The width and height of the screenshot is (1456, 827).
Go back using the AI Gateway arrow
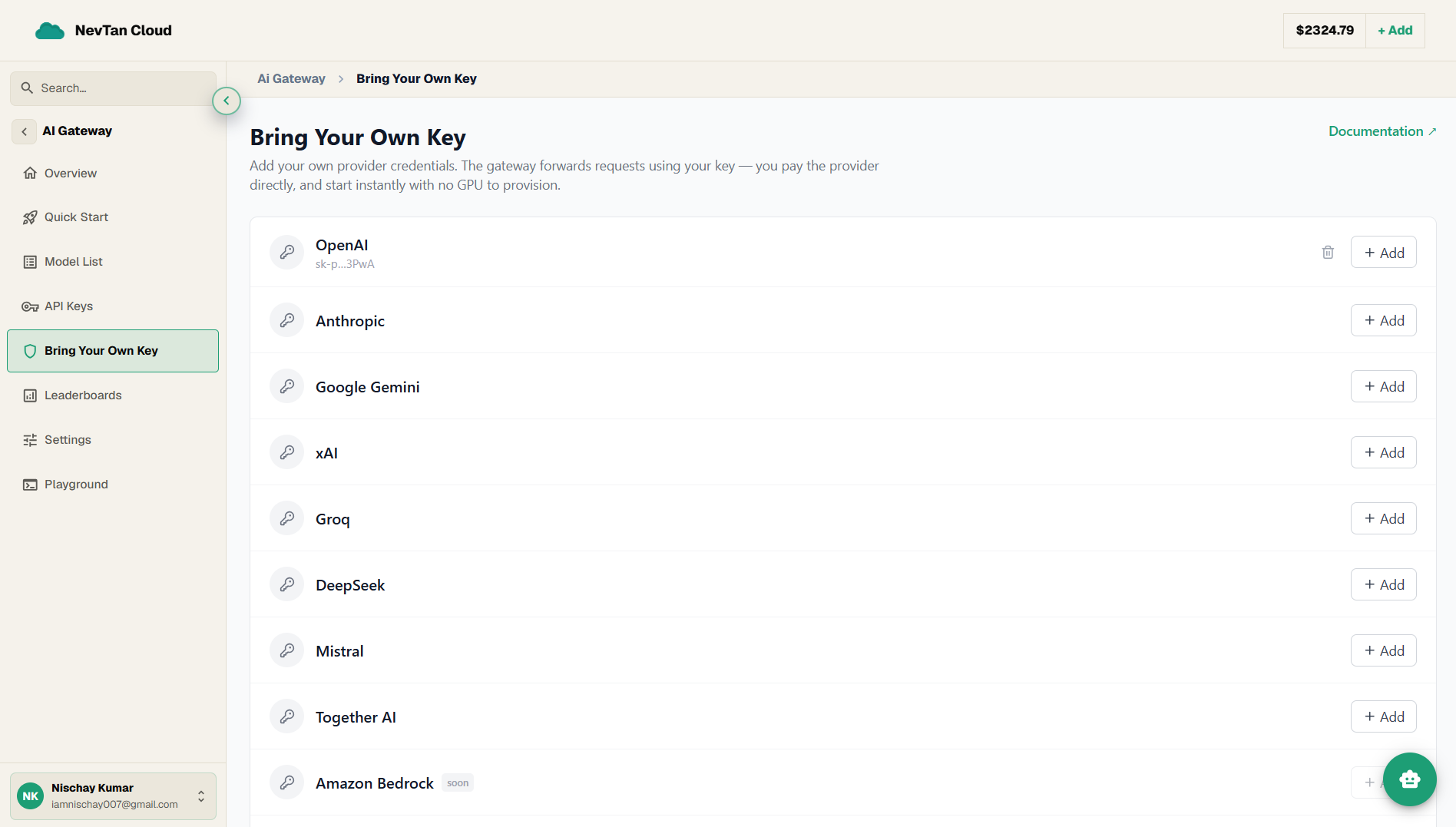25,131
